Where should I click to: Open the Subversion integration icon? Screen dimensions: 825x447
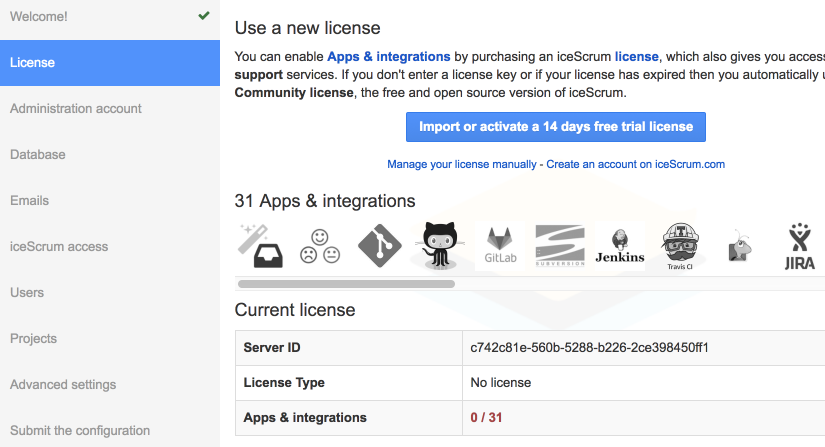coord(560,246)
